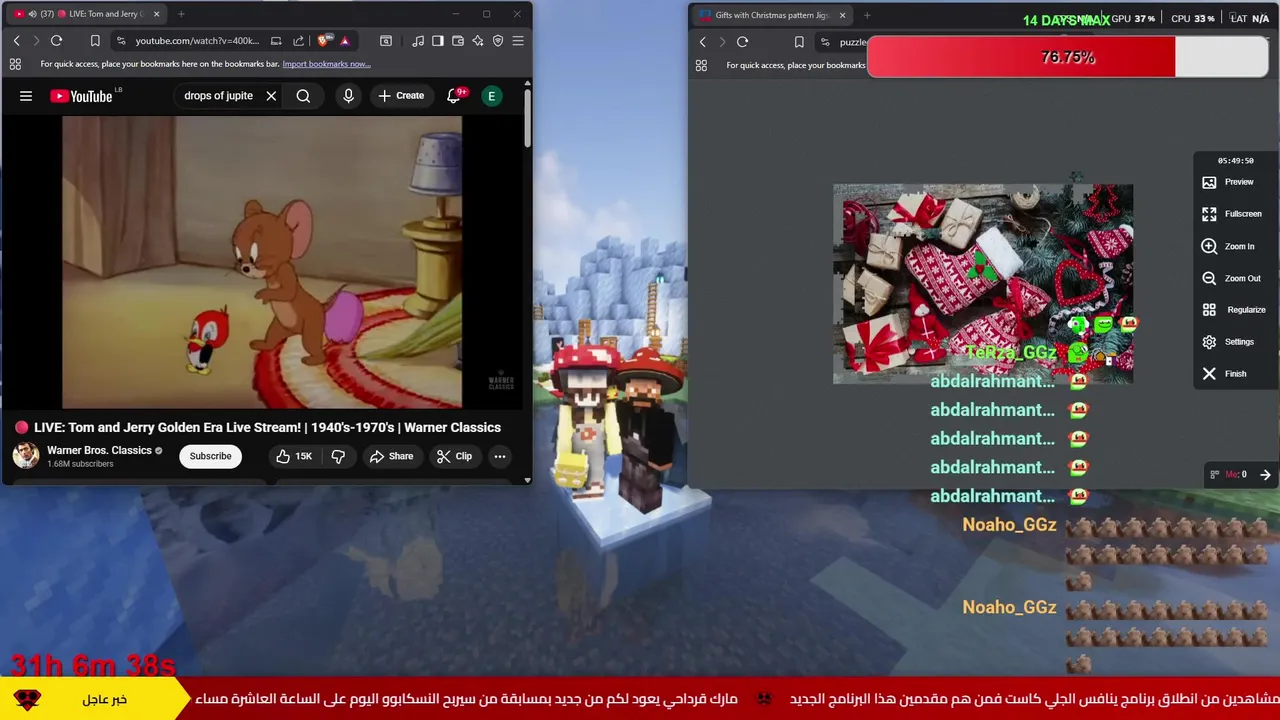Zoom Out on the jigsaw puzzle
This screenshot has height=720, width=1280.
1231,278
